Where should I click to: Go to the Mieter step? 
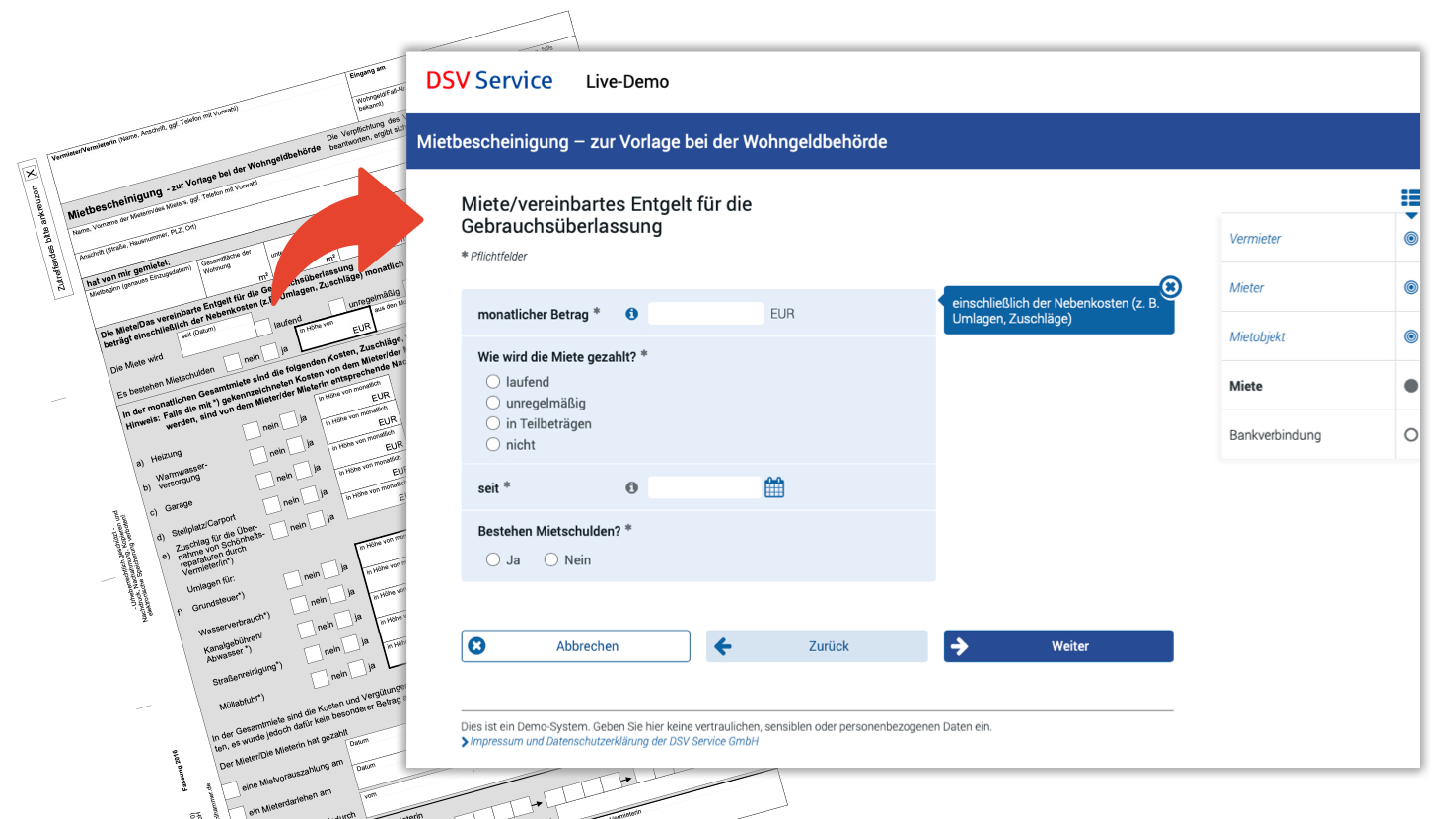[1246, 288]
